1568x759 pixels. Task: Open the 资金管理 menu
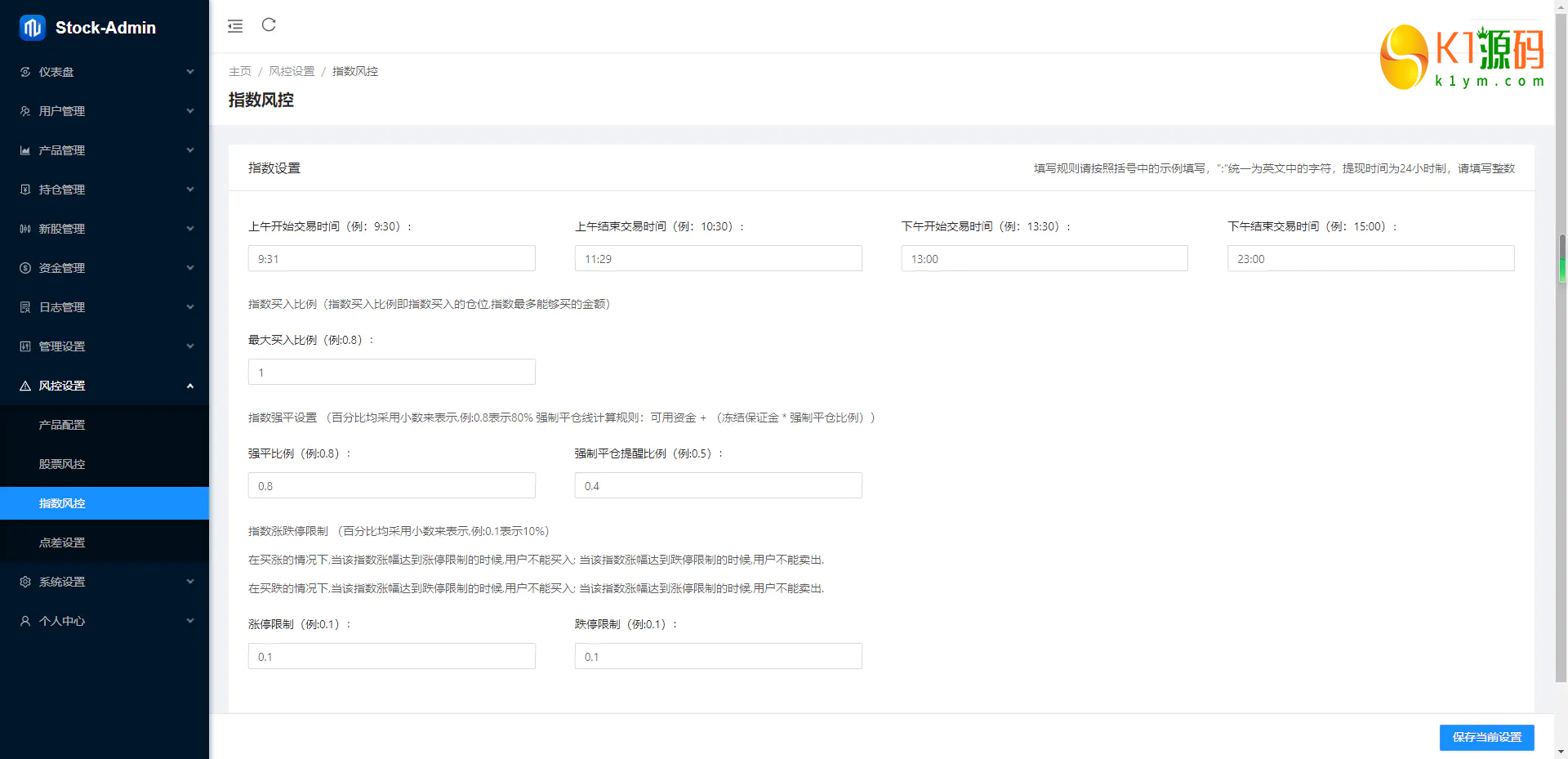(105, 268)
